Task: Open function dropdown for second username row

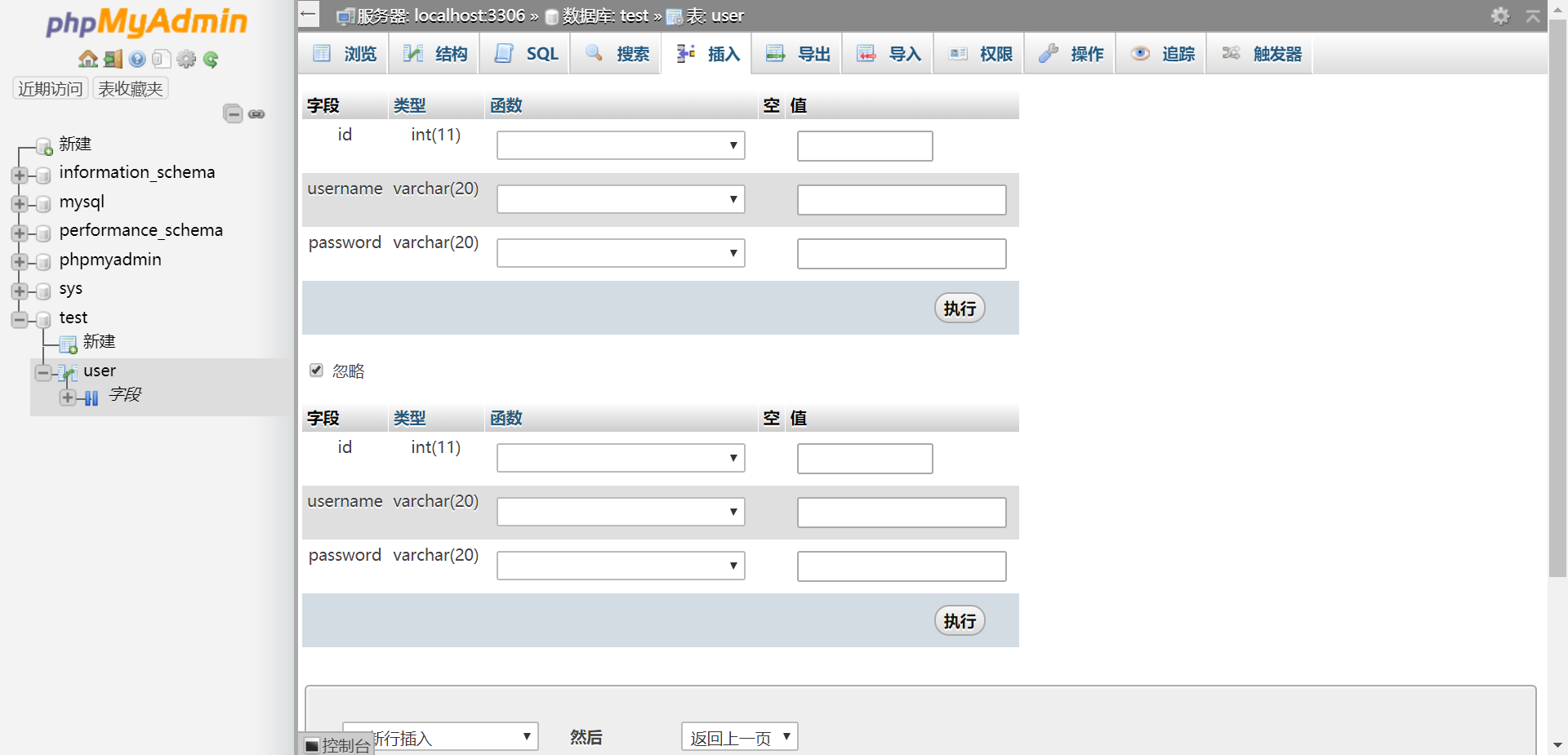Action: coord(621,512)
